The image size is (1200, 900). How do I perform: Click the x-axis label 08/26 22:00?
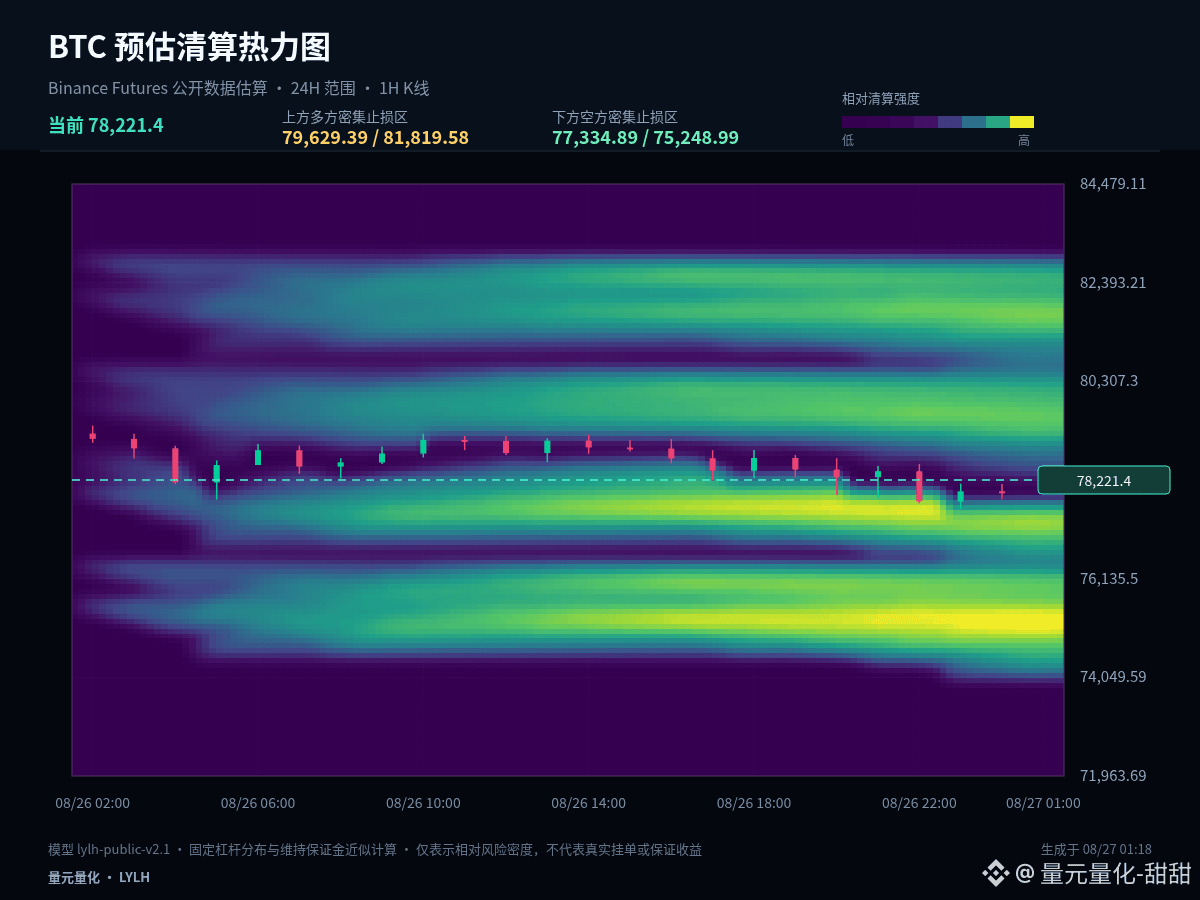(x=919, y=803)
